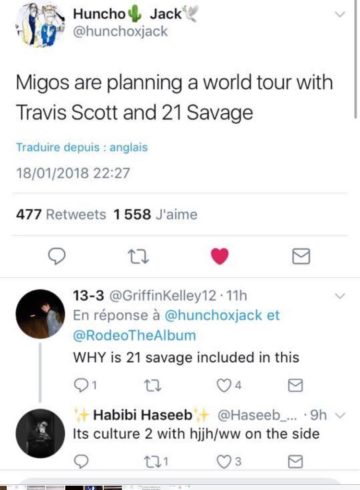The image size is (360, 490).
Task: View the 477 Retweets list
Action: (61, 214)
